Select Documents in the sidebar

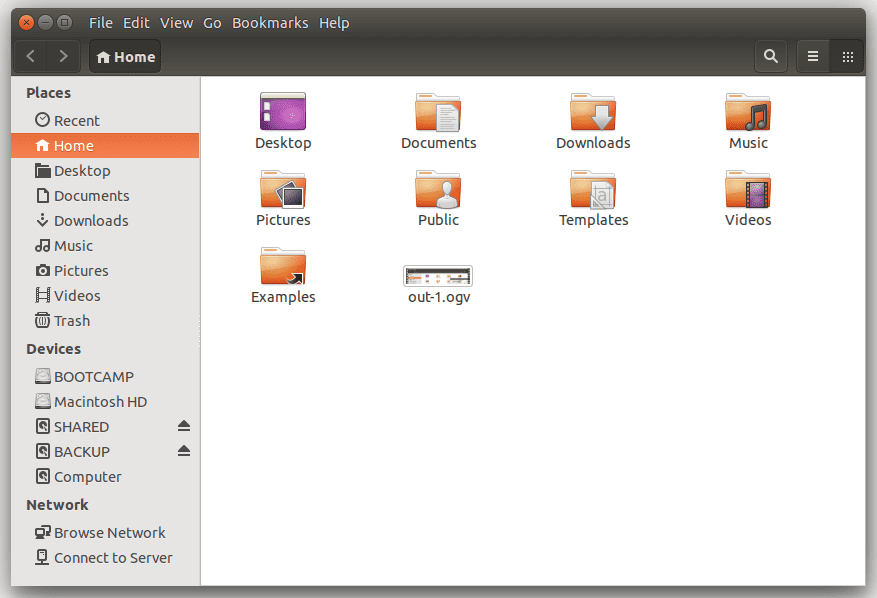105,196
